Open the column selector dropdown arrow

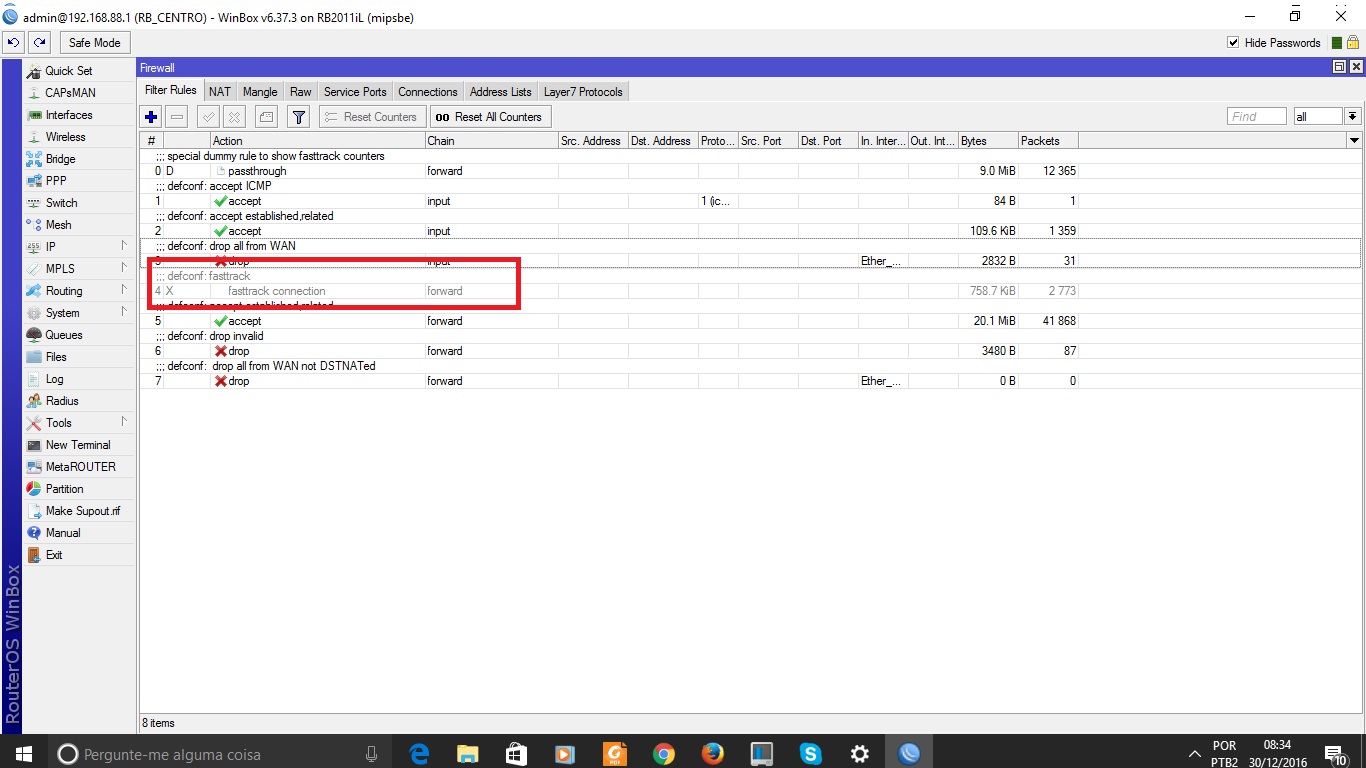click(1354, 141)
